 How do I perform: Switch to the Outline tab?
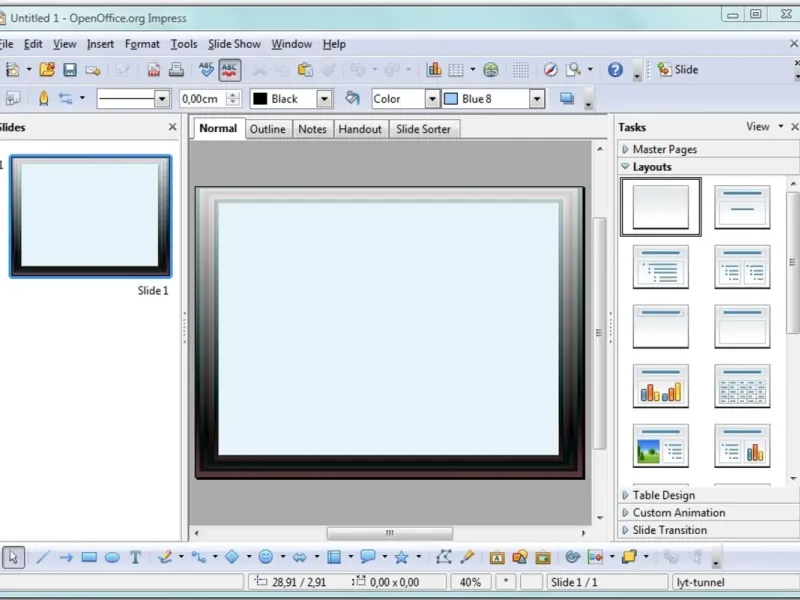tap(268, 129)
